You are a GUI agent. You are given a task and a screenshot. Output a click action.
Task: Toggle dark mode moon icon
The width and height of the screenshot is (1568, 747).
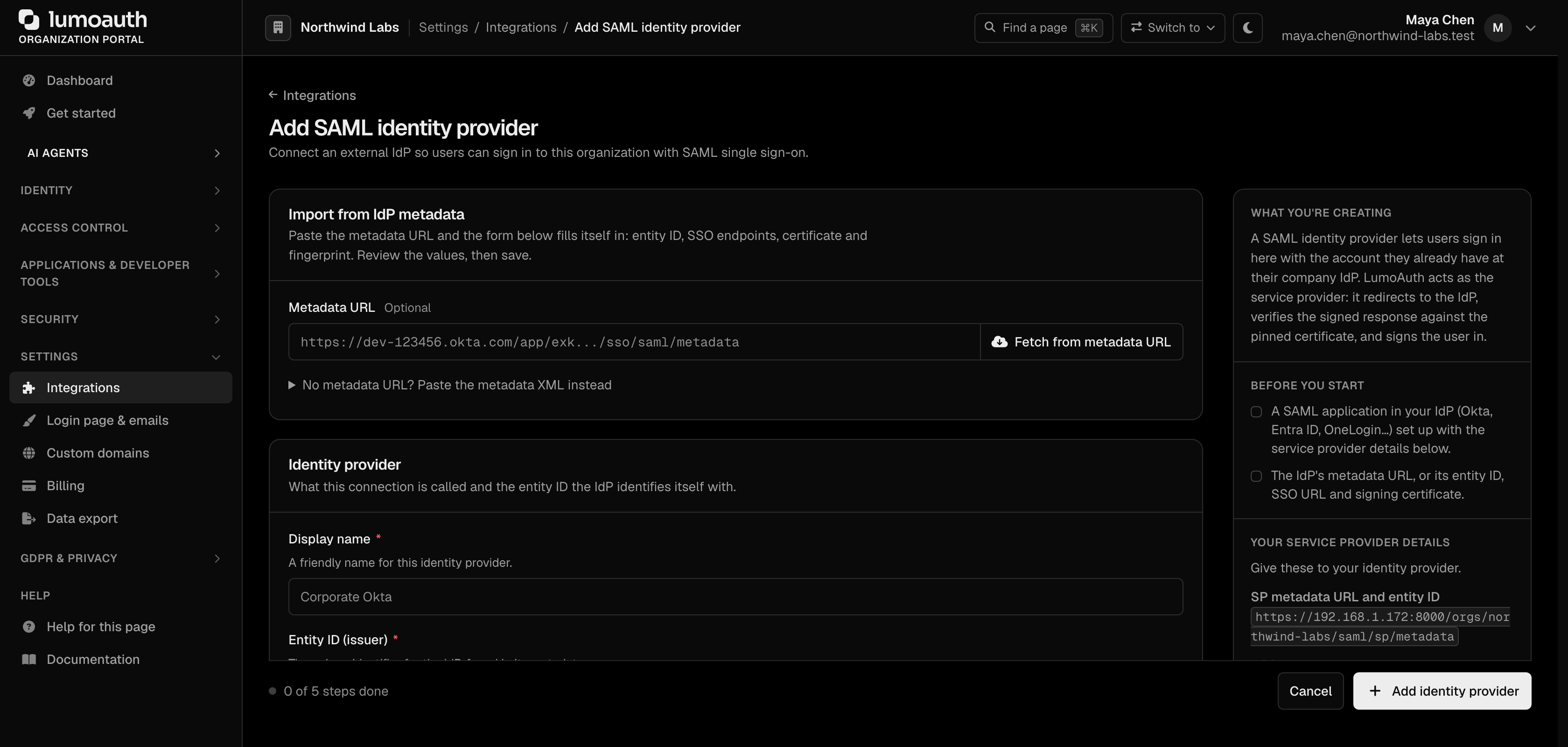coord(1247,28)
